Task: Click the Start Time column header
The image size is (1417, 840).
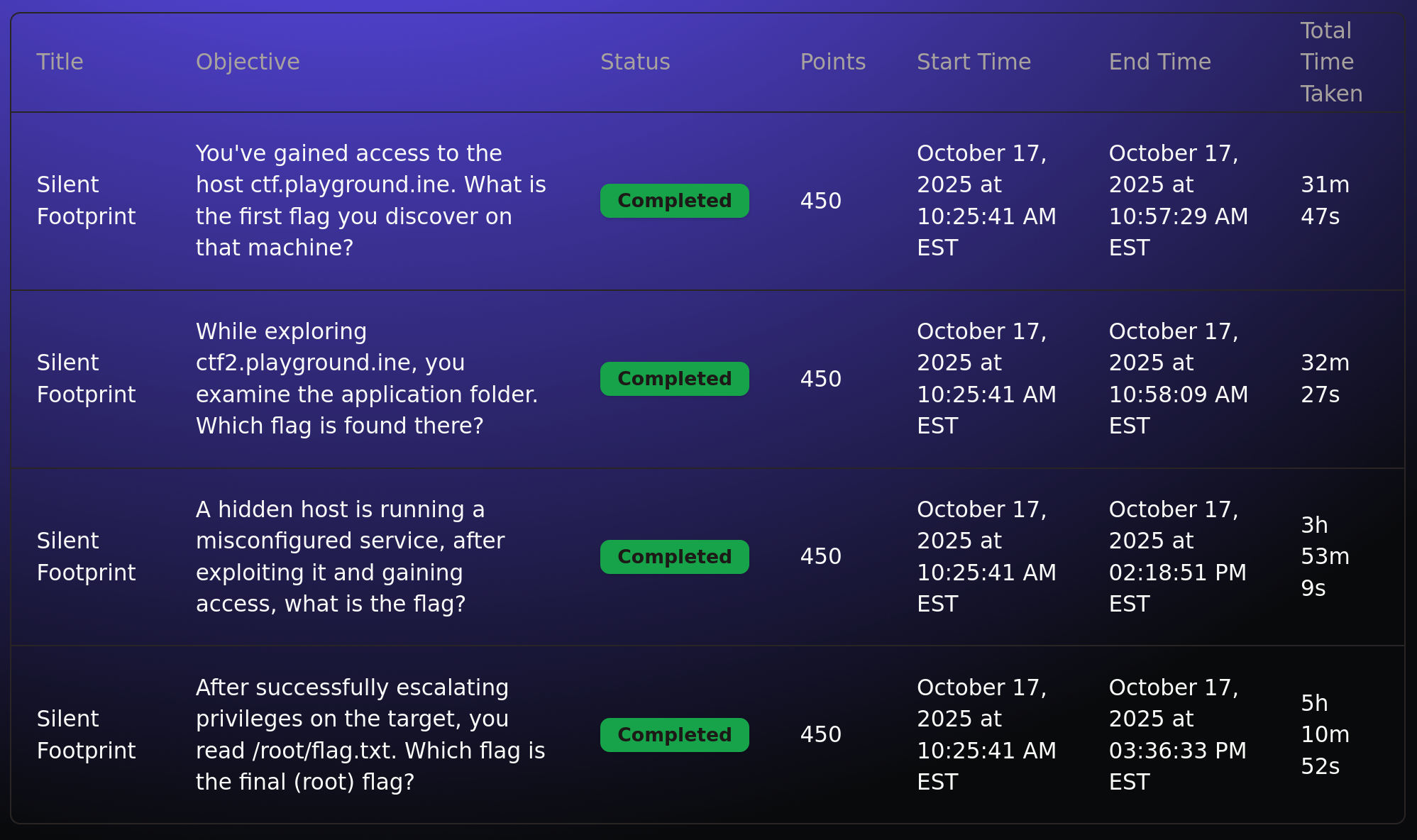Action: pyautogui.click(x=974, y=62)
